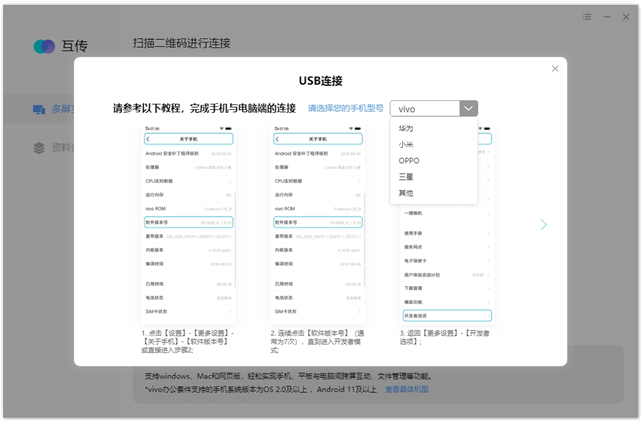This screenshot has height=425, width=644.
Task: Select 三星 as the phone model
Action: (405, 177)
